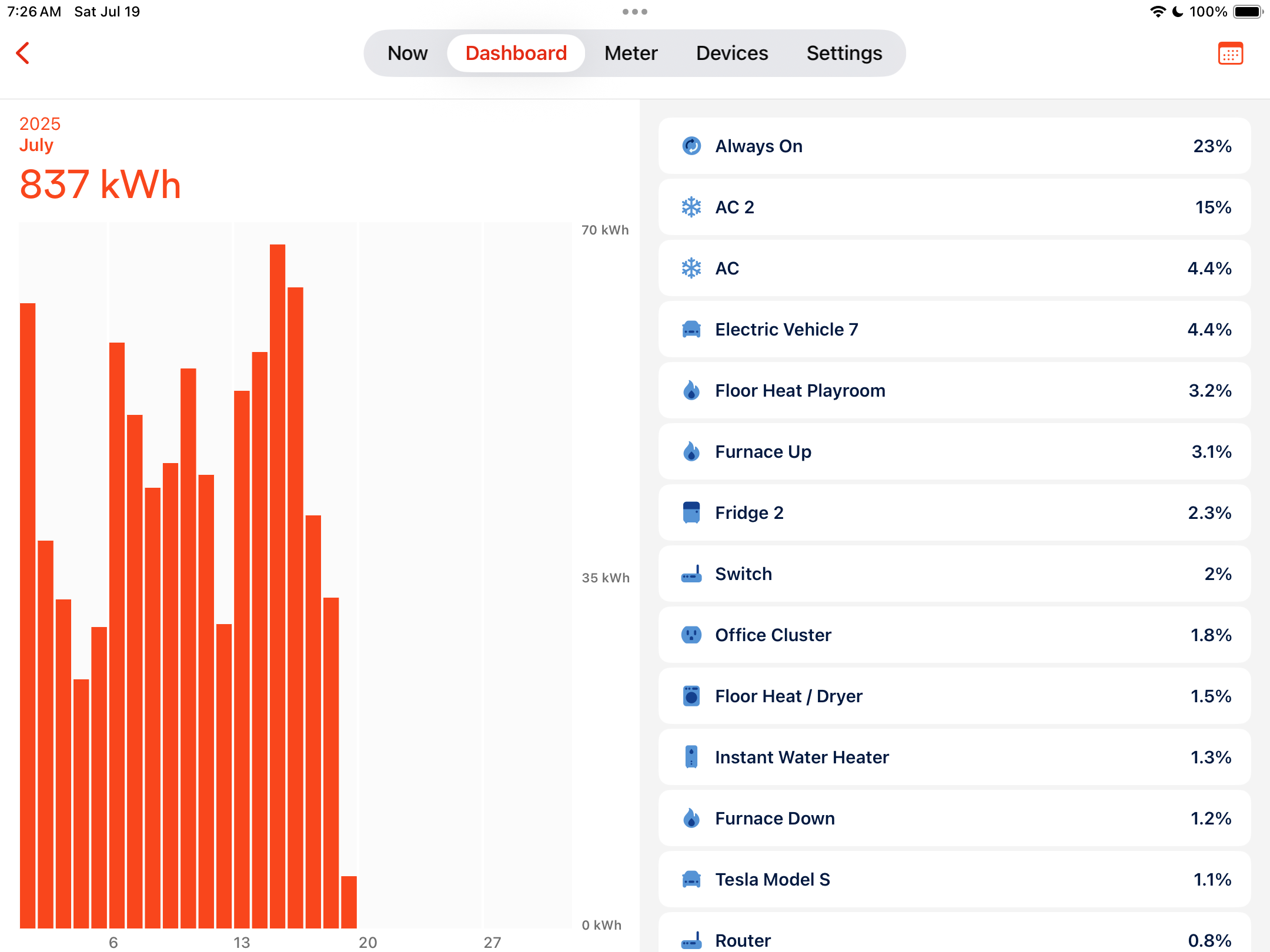
Task: Select the tallest bar in July chart
Action: tap(278, 586)
